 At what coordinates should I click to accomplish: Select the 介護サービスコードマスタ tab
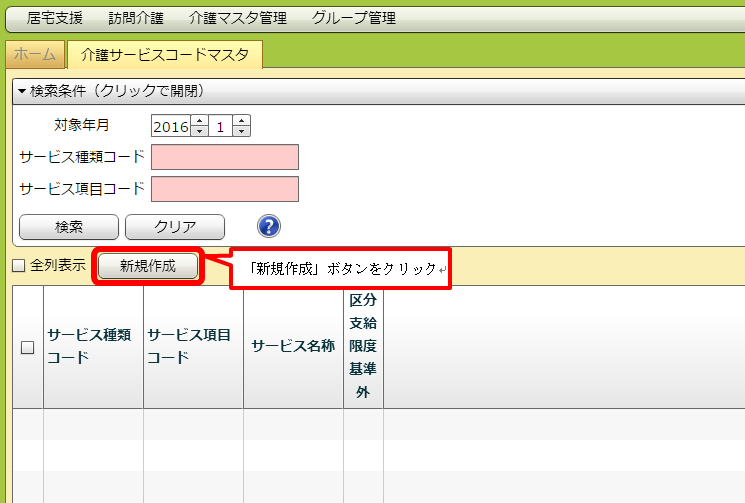[x=165, y=54]
